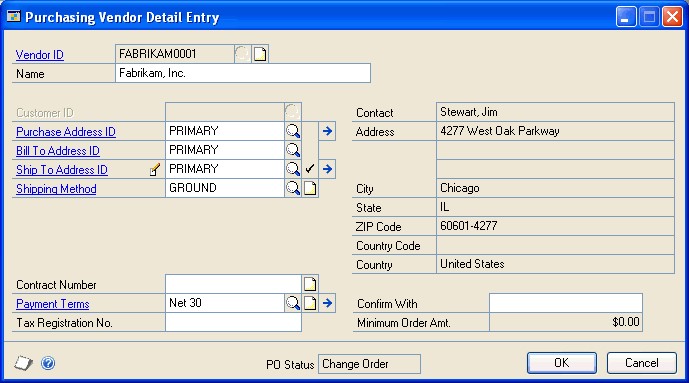Open note icon beside Payment Terms
This screenshot has height=383, width=689.
click(310, 303)
